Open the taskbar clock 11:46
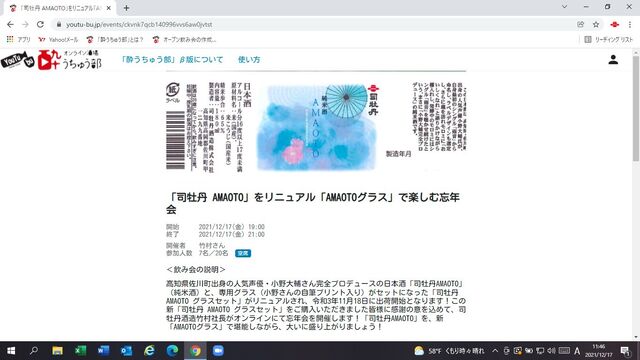Screen dimensions: 640x360 598,351
